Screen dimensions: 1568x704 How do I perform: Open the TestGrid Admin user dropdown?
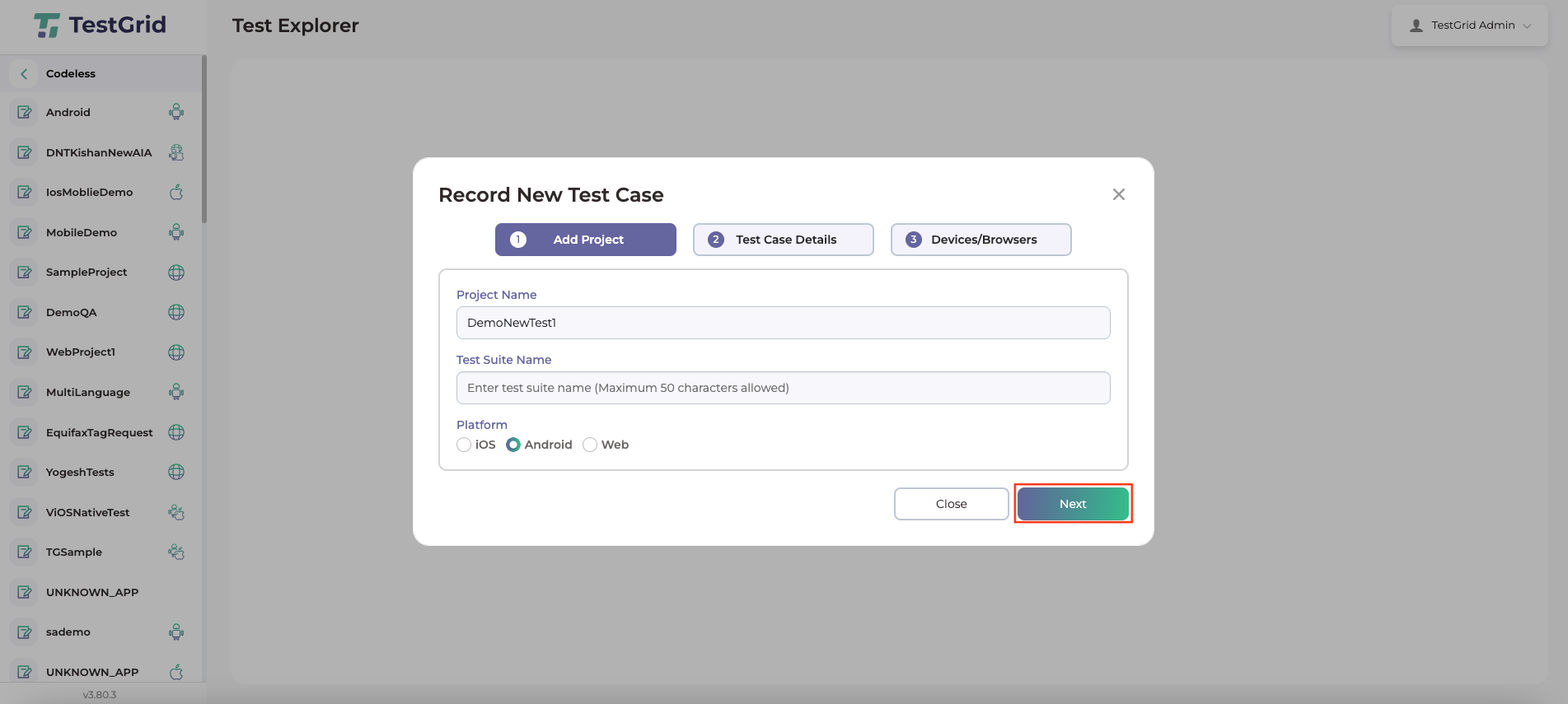point(1470,26)
